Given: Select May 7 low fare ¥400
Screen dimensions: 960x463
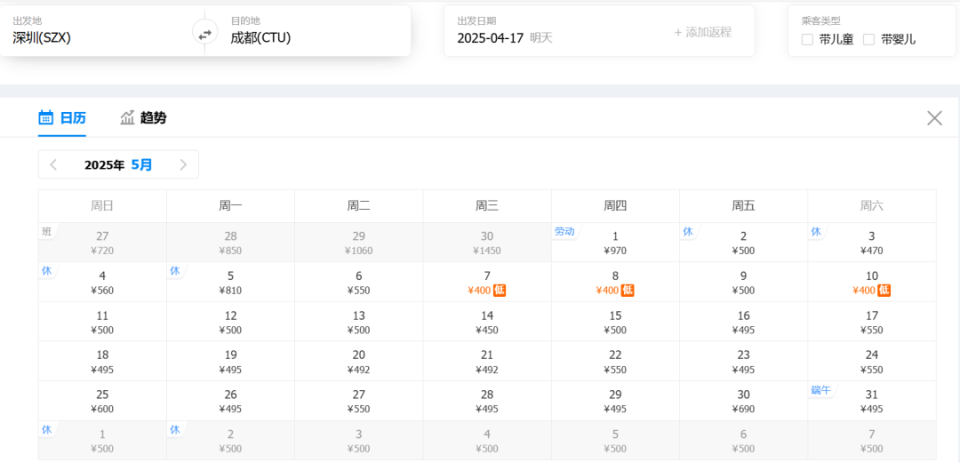Looking at the screenshot, I should pyautogui.click(x=487, y=282).
